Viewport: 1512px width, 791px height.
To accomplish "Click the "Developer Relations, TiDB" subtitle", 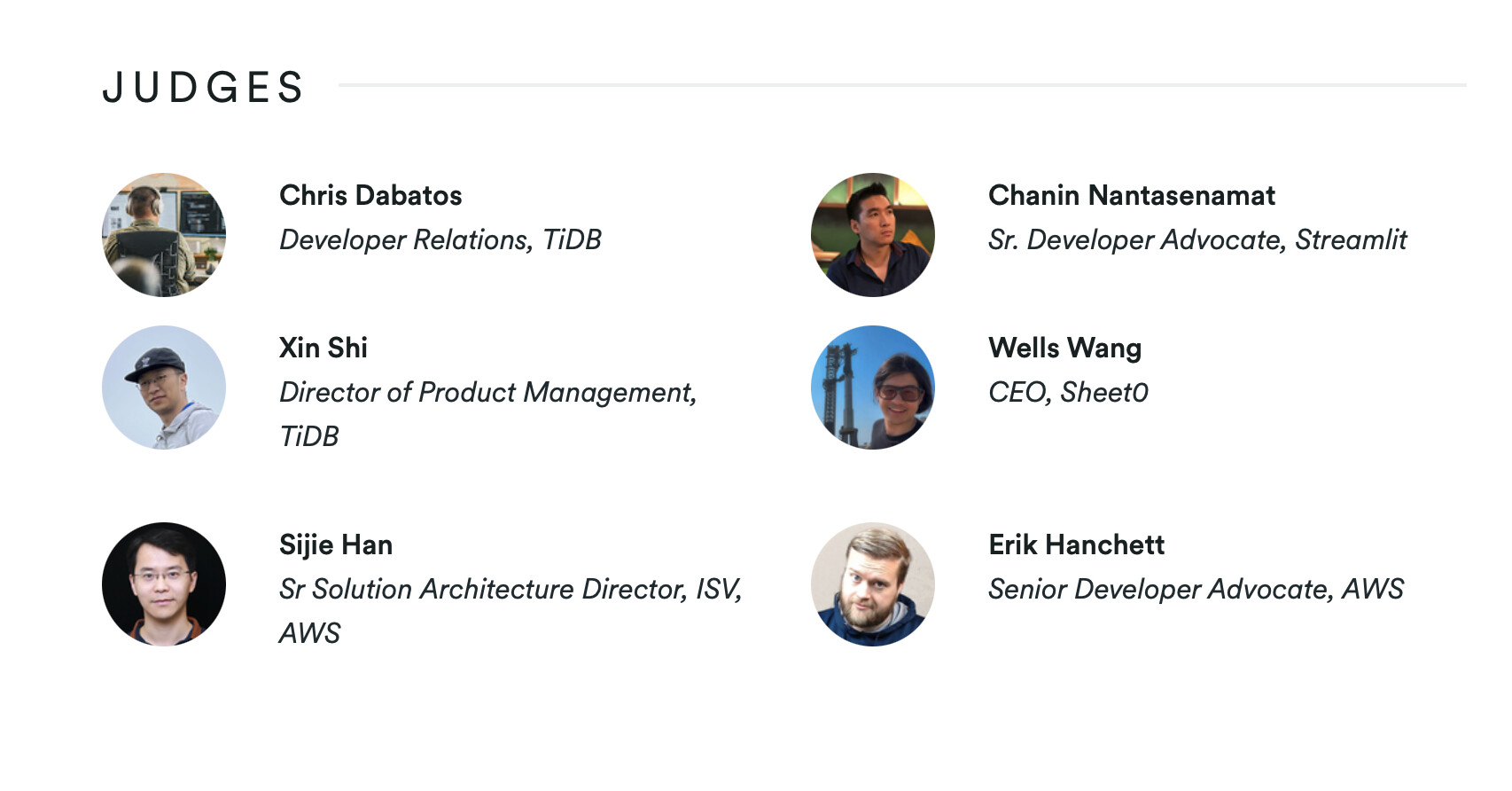I will click(x=440, y=239).
